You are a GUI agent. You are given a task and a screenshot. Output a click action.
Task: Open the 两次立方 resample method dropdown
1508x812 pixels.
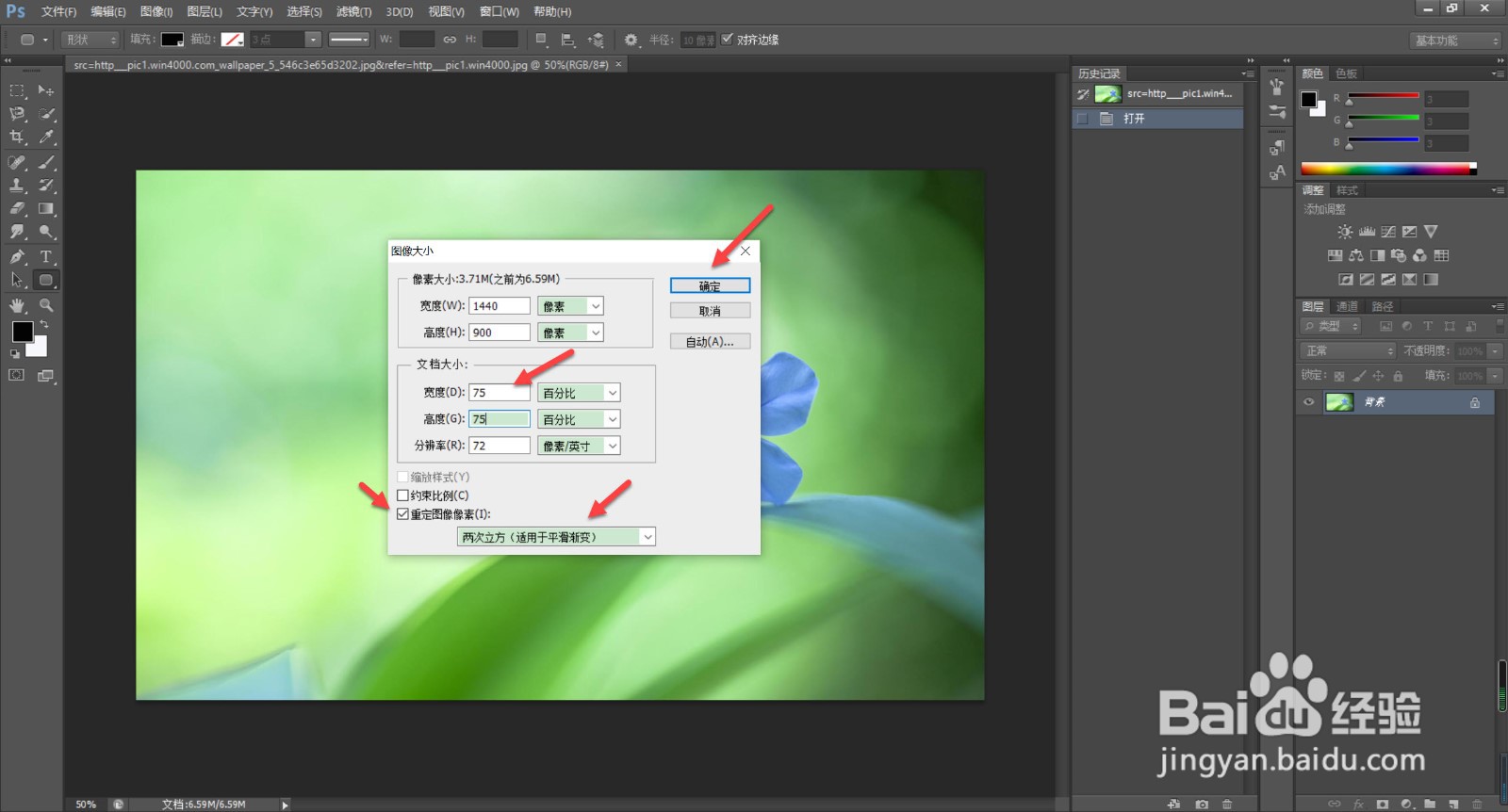click(556, 537)
